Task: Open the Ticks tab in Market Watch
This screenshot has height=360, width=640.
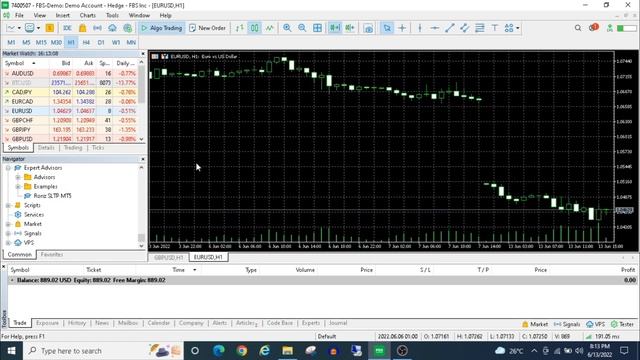Action: tap(98, 148)
